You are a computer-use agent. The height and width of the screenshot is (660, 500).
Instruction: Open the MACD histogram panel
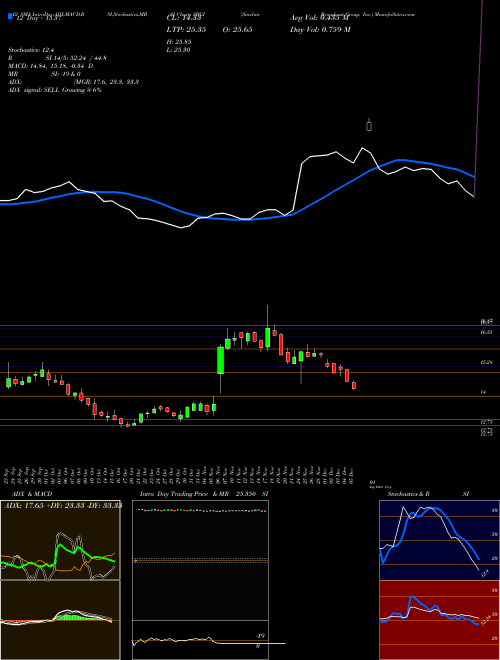click(60, 620)
